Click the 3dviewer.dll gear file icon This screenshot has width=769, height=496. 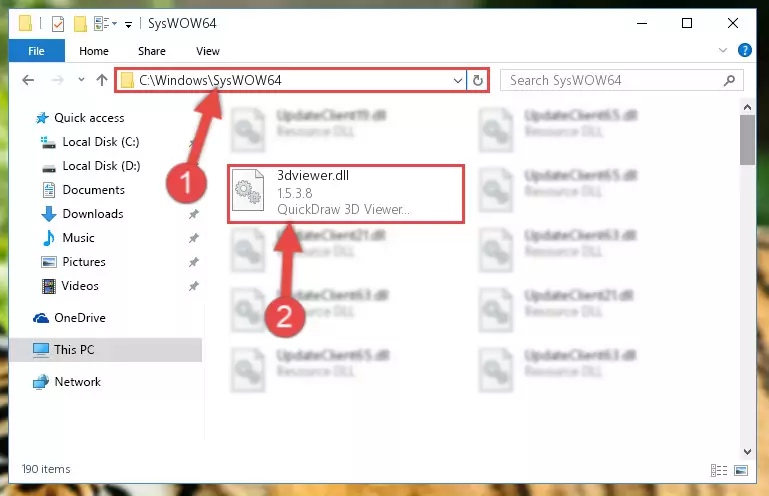[248, 191]
